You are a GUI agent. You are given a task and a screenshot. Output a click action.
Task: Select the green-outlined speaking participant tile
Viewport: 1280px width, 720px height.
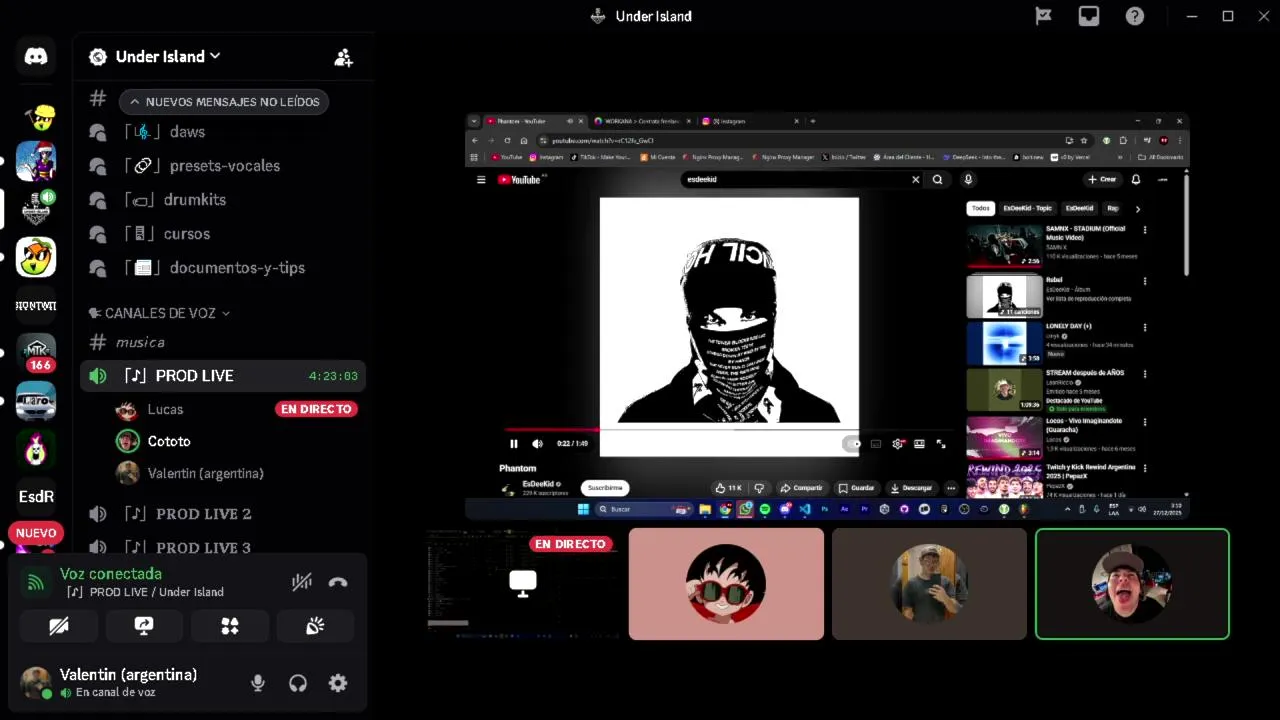[x=1132, y=584]
